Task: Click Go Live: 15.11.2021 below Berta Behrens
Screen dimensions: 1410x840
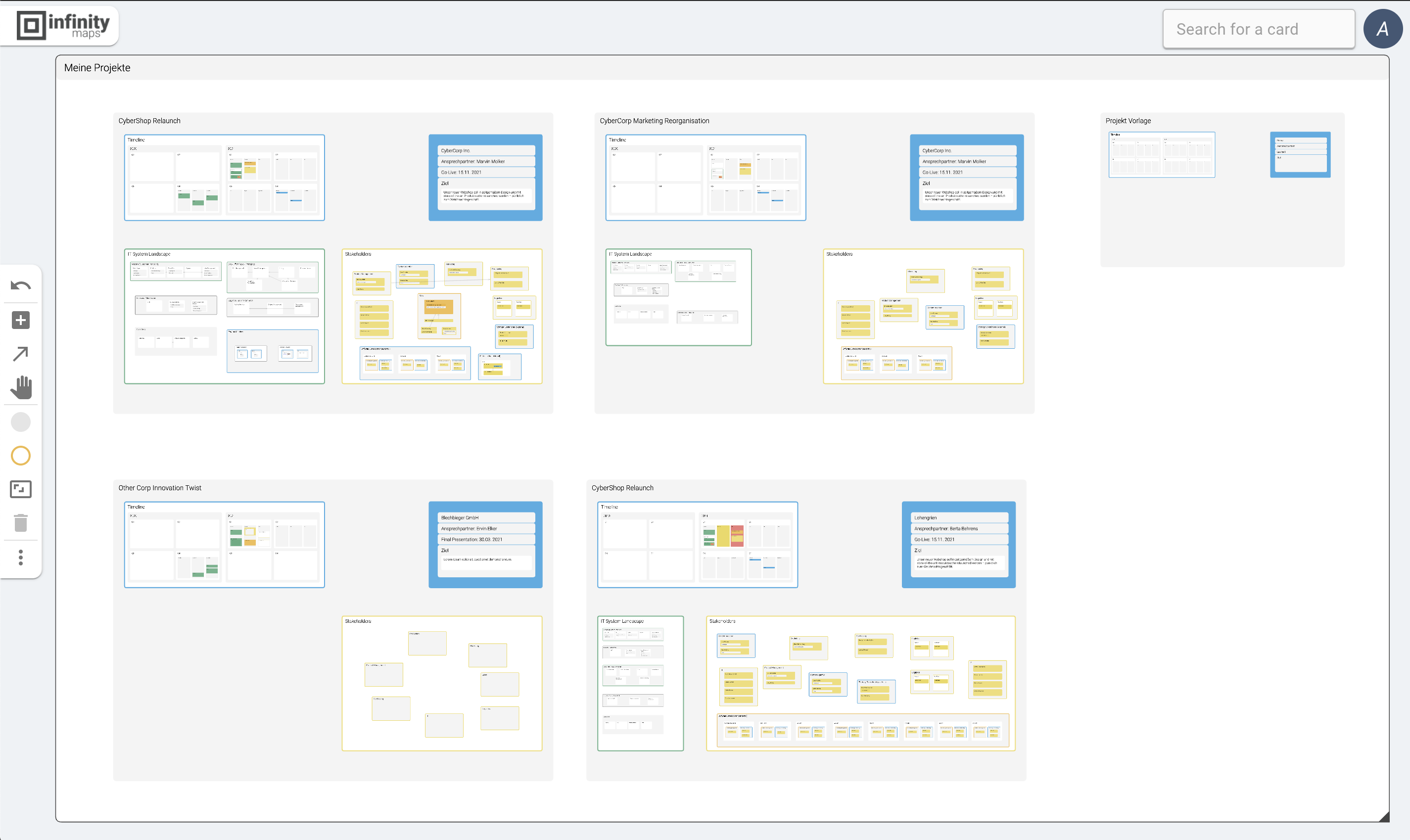Action: pyautogui.click(x=934, y=539)
